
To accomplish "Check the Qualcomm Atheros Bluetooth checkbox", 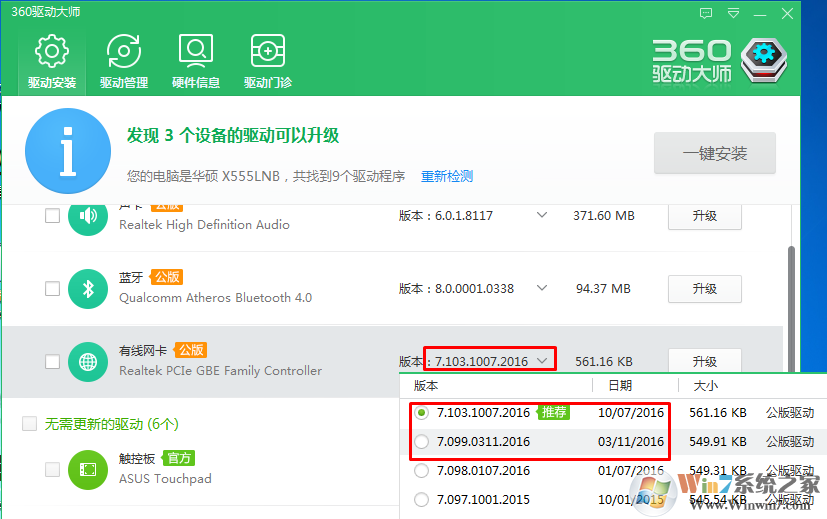I will tap(52, 289).
